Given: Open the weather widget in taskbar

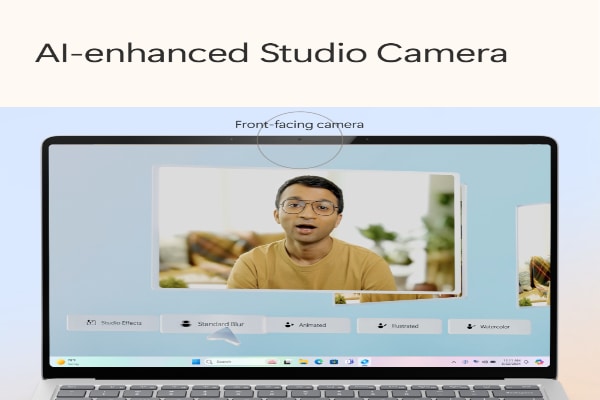Looking at the screenshot, I should pyautogui.click(x=66, y=361).
